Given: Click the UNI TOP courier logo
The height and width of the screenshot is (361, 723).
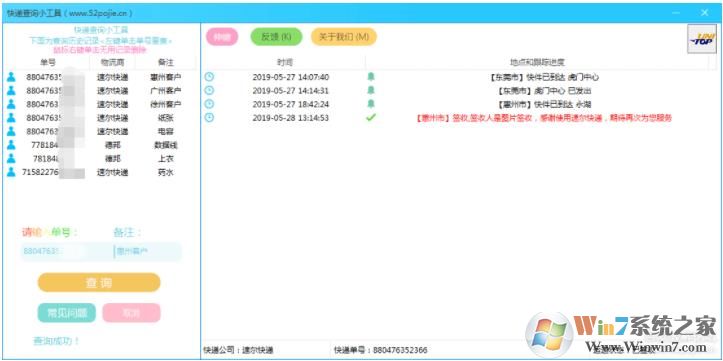Looking at the screenshot, I should [x=702, y=39].
